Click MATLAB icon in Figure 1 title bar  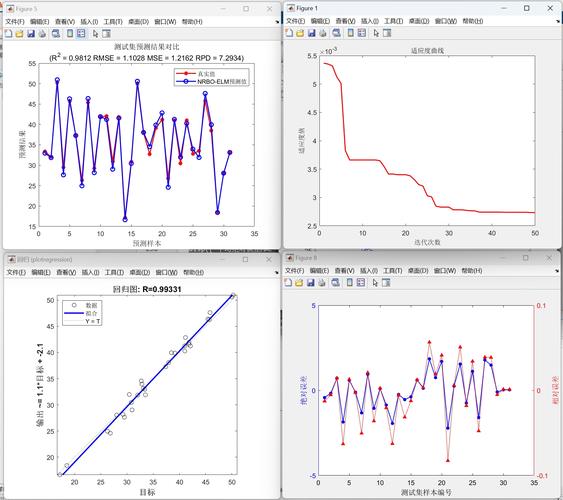click(290, 8)
